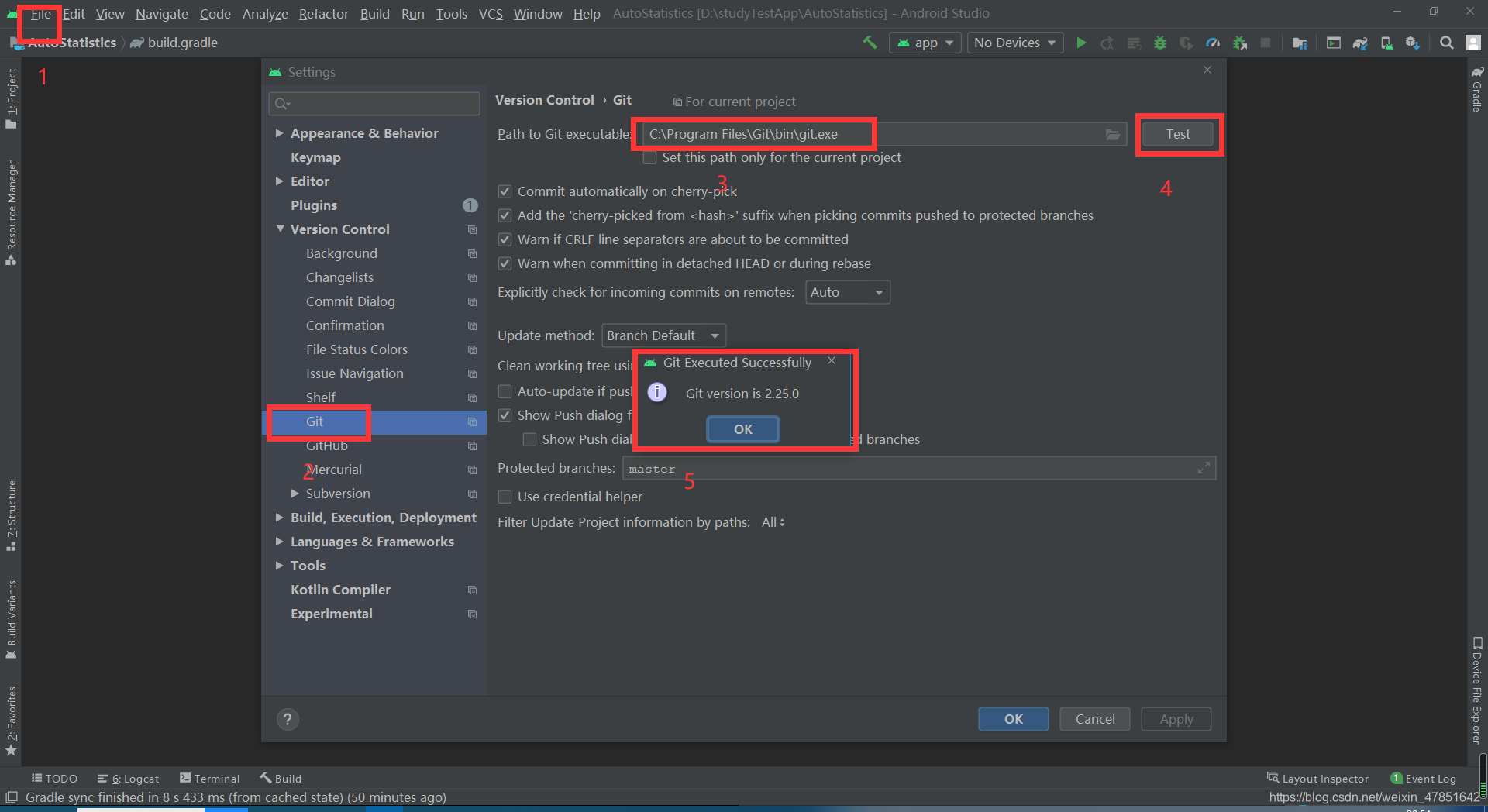Expand the Subversion tree node
This screenshot has height=812, width=1488.
point(294,494)
